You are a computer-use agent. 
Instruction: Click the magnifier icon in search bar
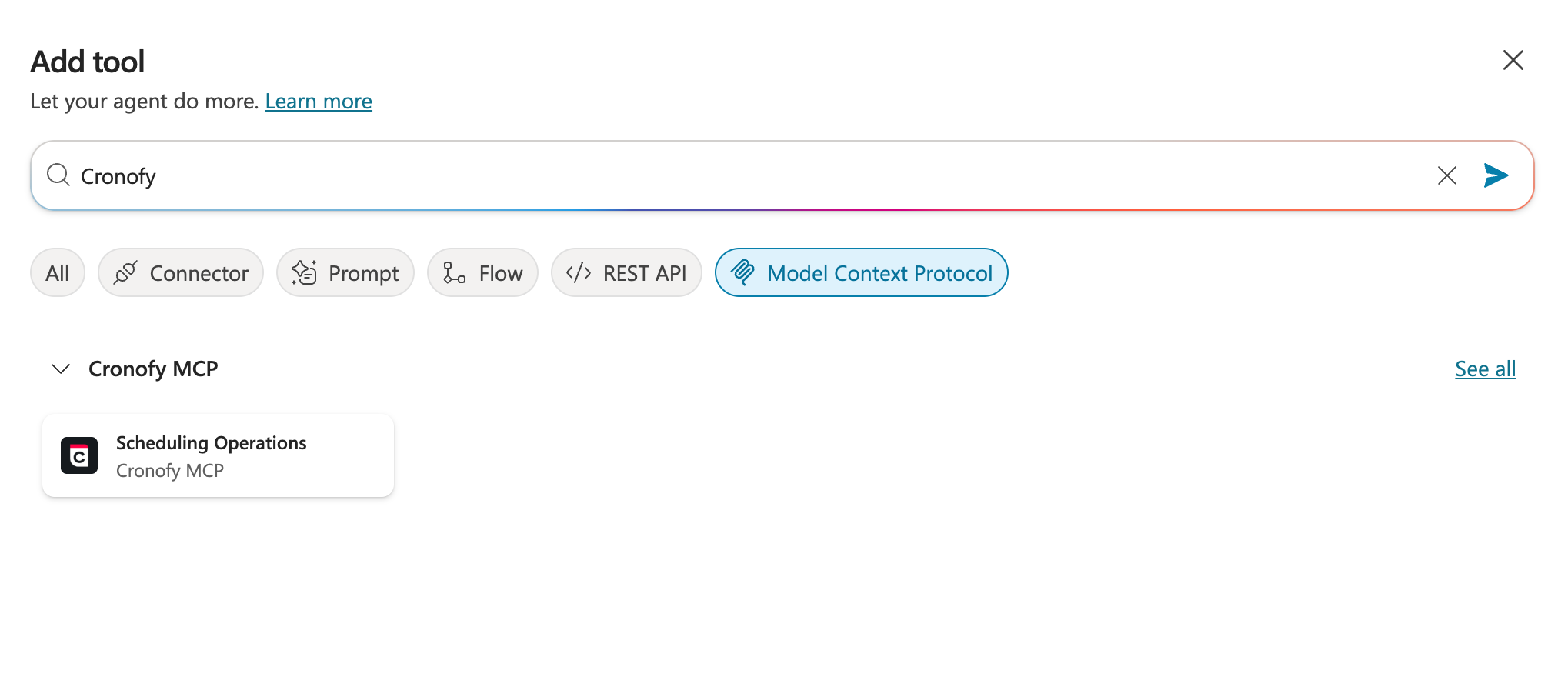coord(58,175)
